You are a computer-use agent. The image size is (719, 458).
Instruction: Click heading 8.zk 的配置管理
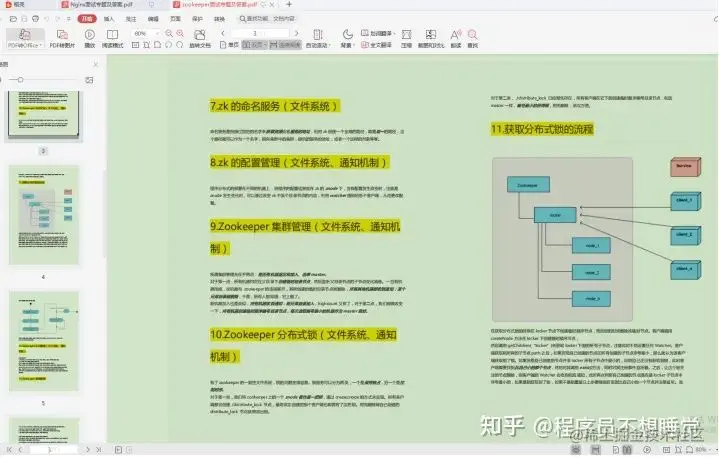[x=300, y=163]
